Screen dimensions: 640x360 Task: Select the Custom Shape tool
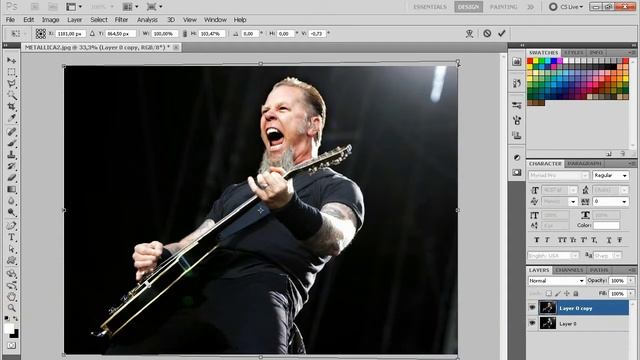pyautogui.click(x=11, y=260)
